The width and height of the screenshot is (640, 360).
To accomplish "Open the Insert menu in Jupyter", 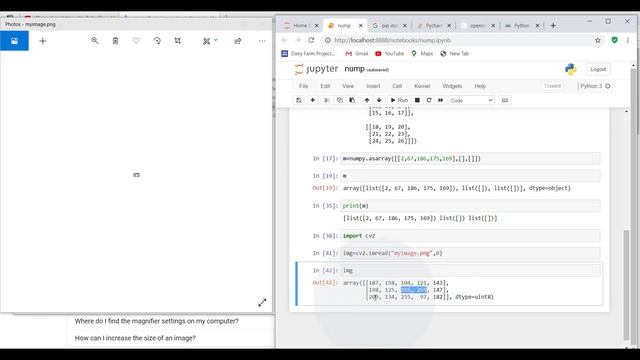I will pyautogui.click(x=373, y=86).
